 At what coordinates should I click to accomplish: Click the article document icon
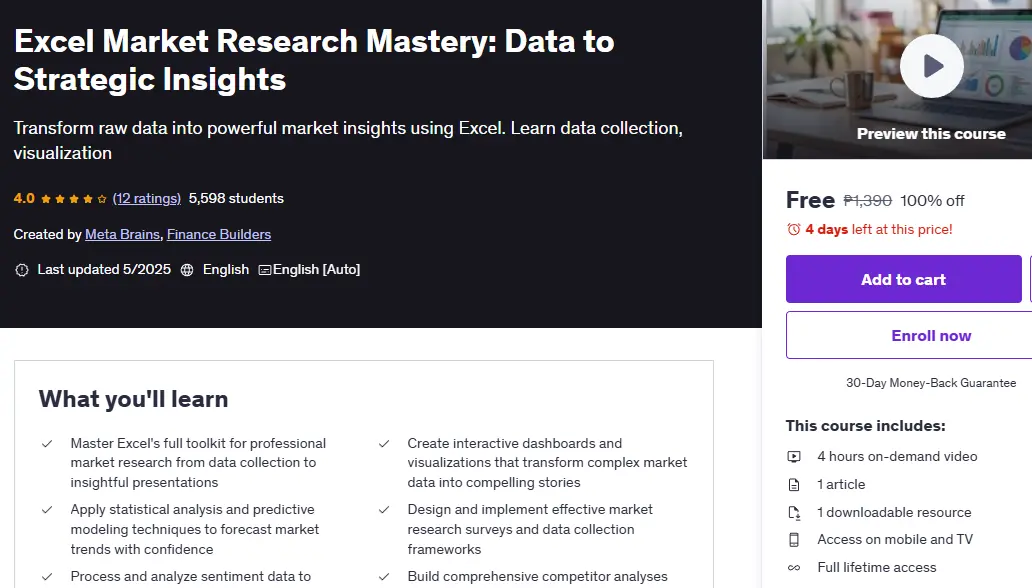pos(794,485)
